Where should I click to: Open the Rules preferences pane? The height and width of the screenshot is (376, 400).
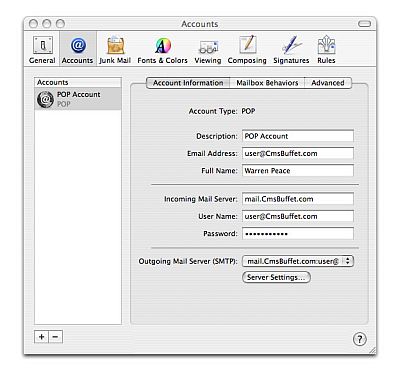326,50
